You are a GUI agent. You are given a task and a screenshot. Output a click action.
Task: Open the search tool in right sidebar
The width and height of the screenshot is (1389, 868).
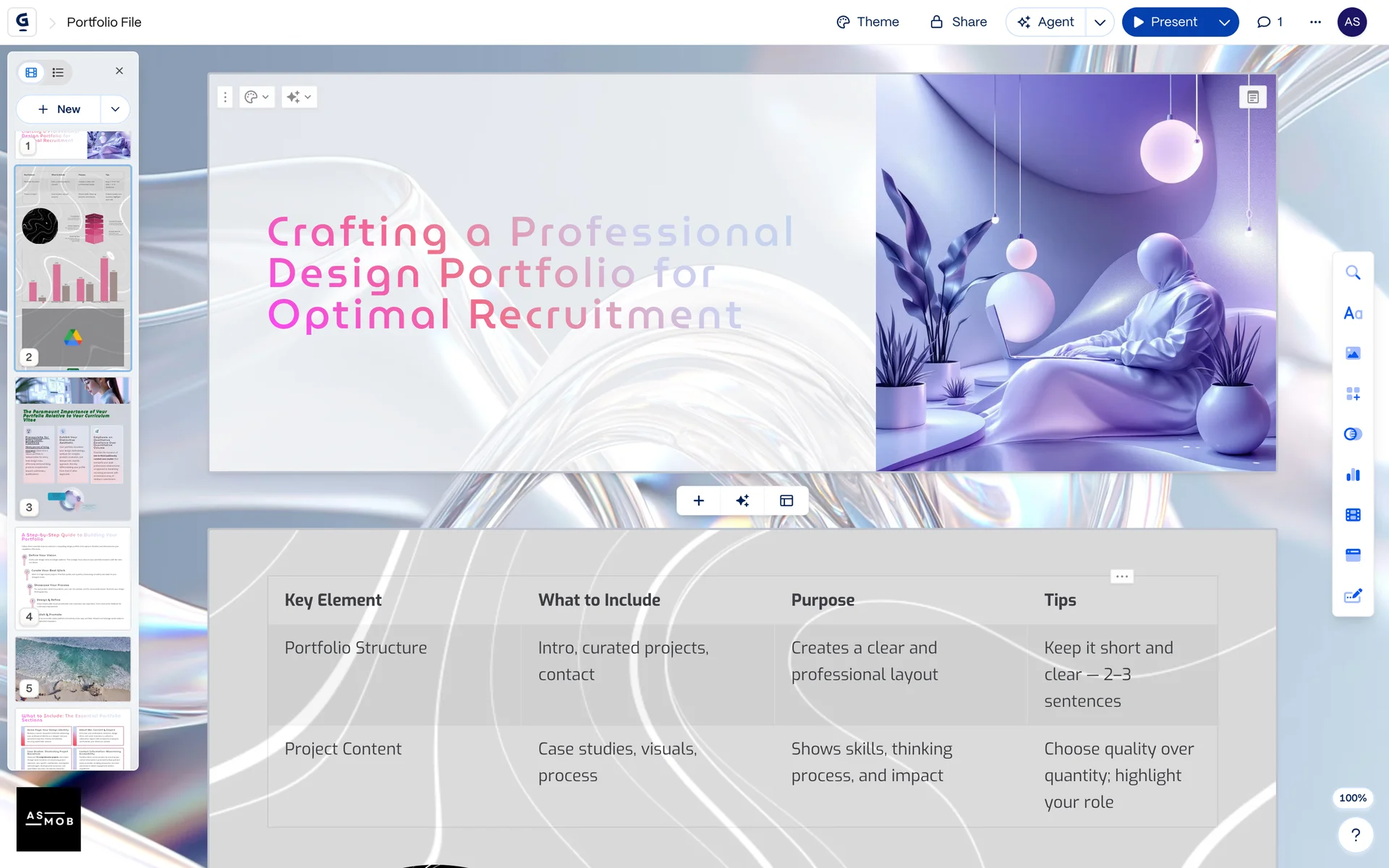pos(1353,273)
